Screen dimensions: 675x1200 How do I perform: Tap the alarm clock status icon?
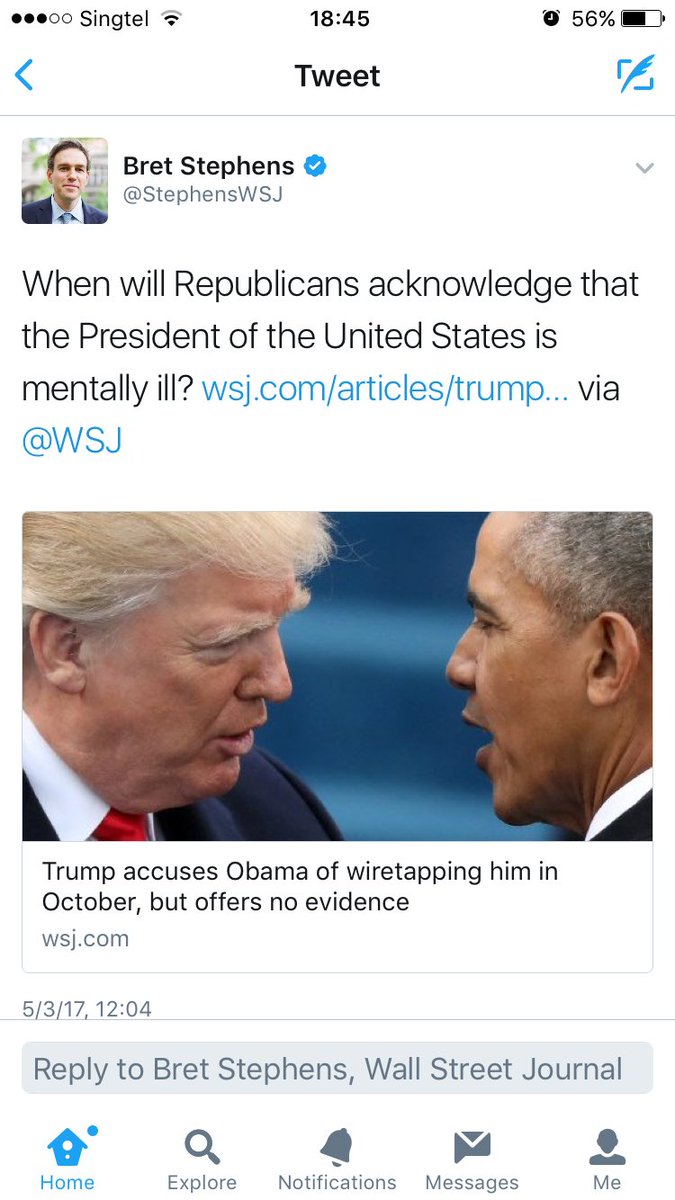pyautogui.click(x=551, y=19)
